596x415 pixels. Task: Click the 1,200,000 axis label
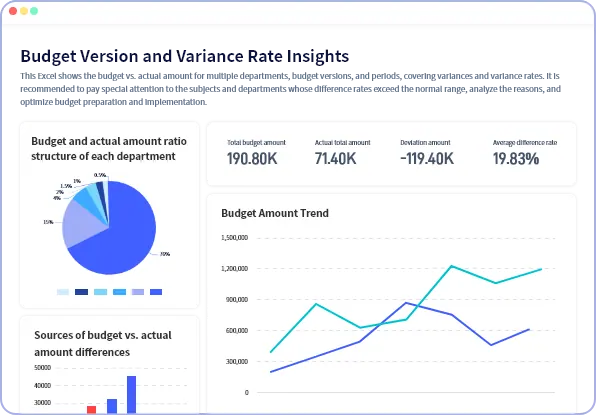pyautogui.click(x=234, y=269)
